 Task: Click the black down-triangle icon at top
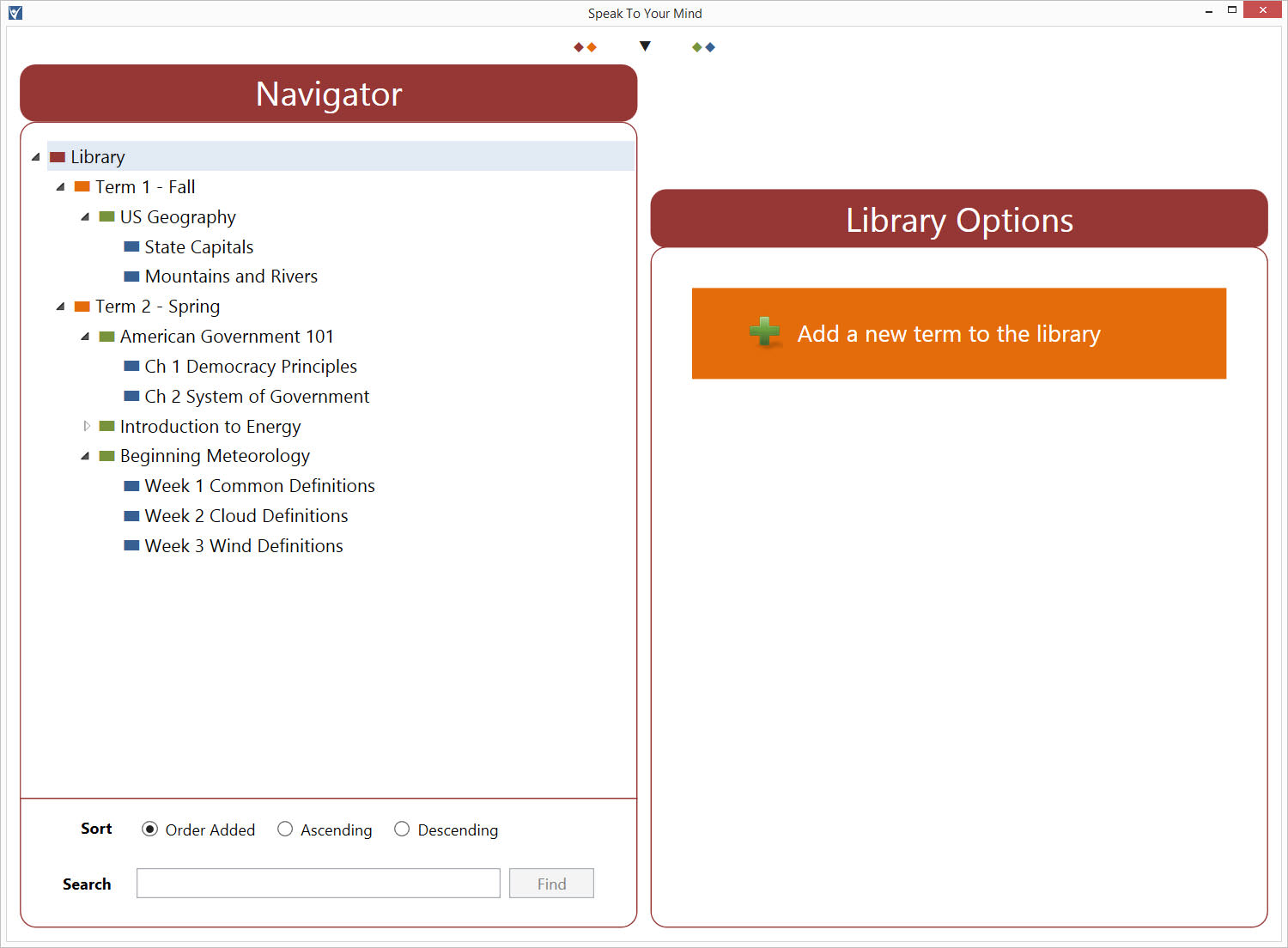pos(645,46)
